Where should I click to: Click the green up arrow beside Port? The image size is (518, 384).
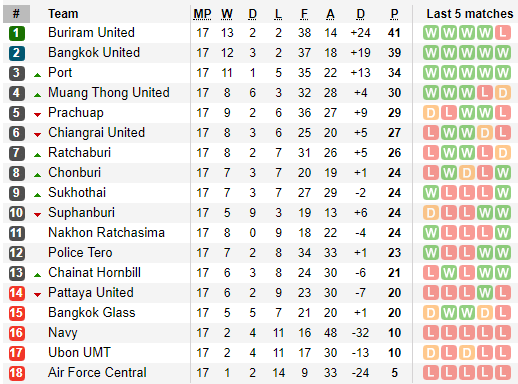(x=37, y=75)
